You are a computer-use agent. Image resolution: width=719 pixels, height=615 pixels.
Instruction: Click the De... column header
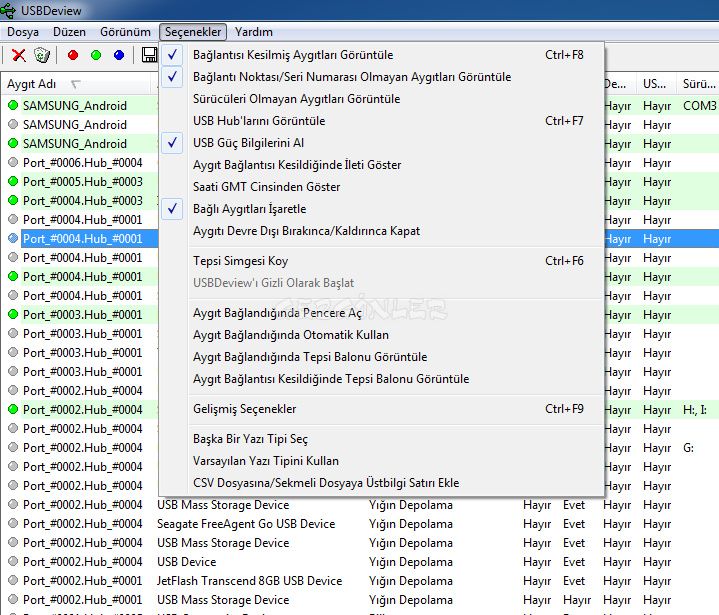tap(620, 84)
